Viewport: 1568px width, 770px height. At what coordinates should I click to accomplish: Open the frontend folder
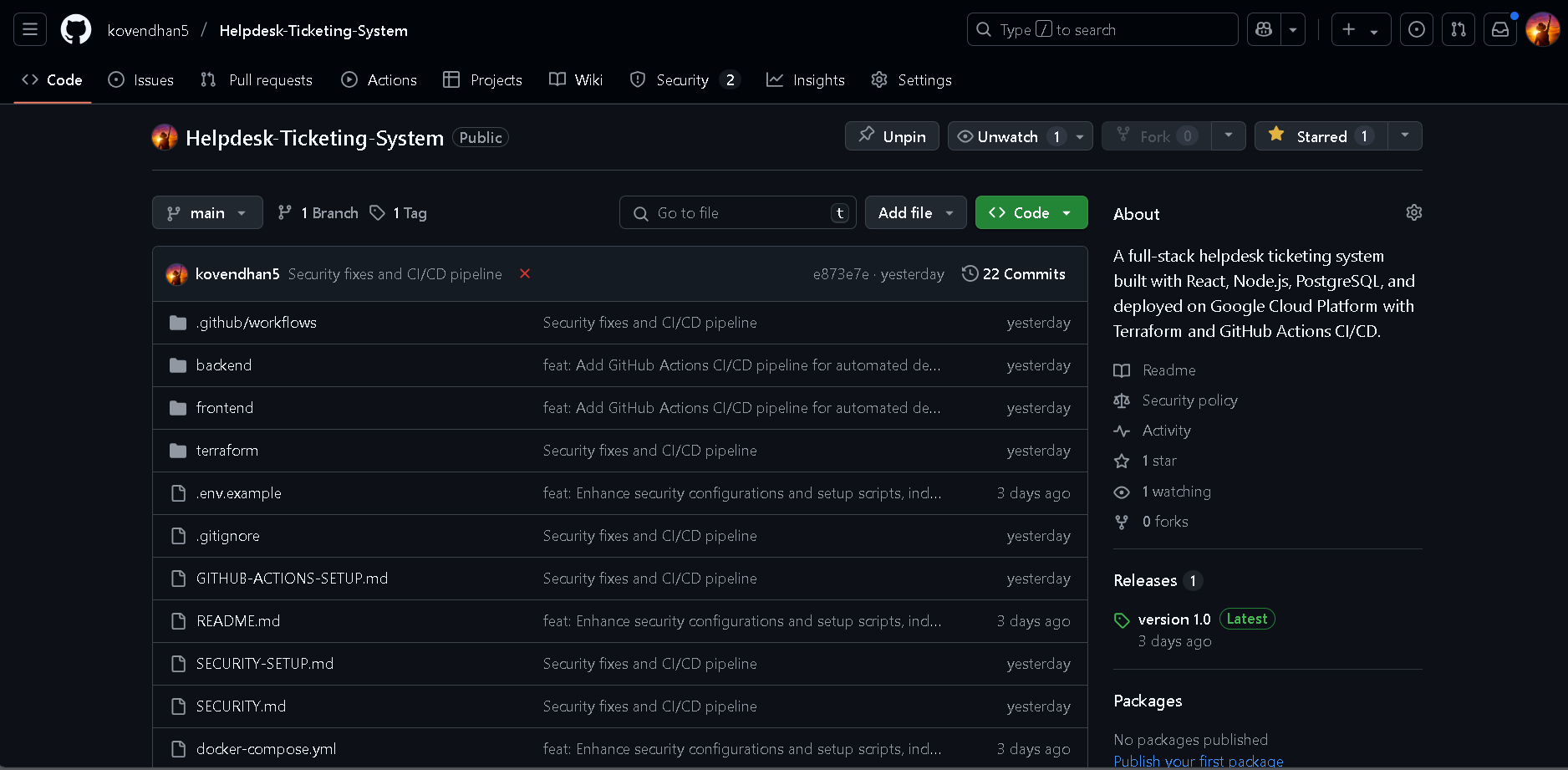(x=225, y=408)
